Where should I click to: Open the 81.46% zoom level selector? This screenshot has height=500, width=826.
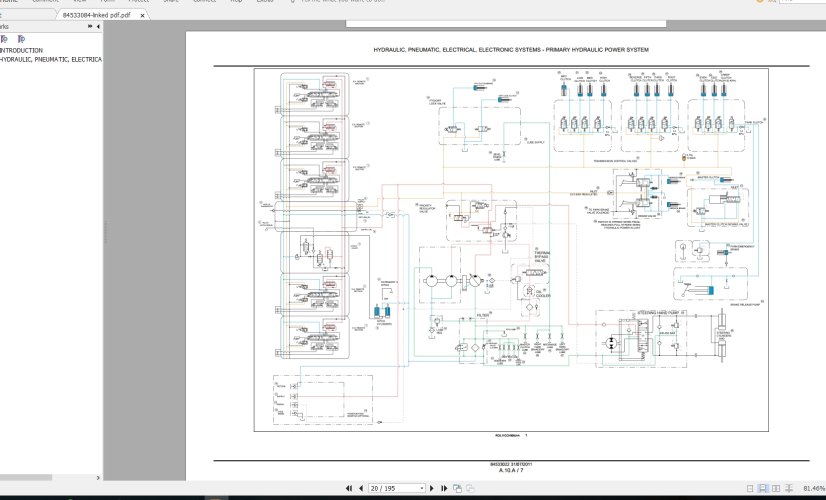click(813, 489)
